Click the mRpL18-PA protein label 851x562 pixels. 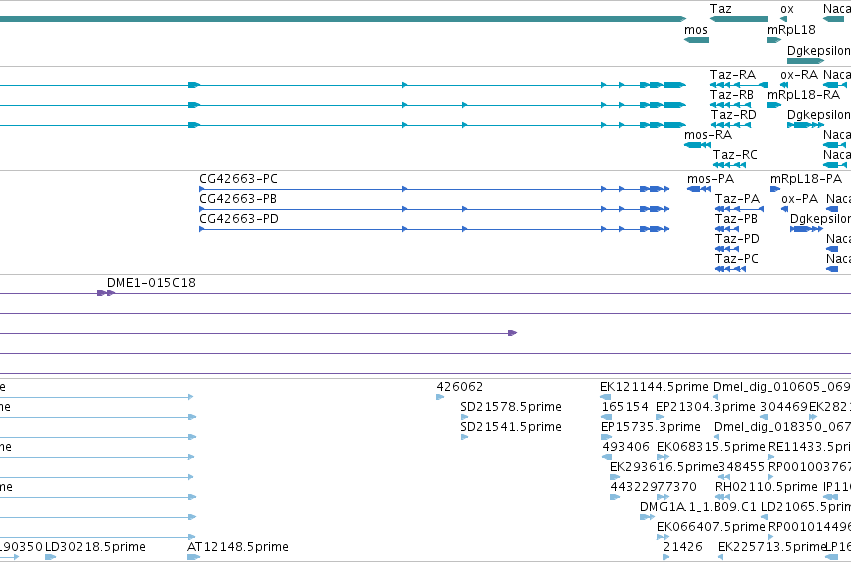806,179
